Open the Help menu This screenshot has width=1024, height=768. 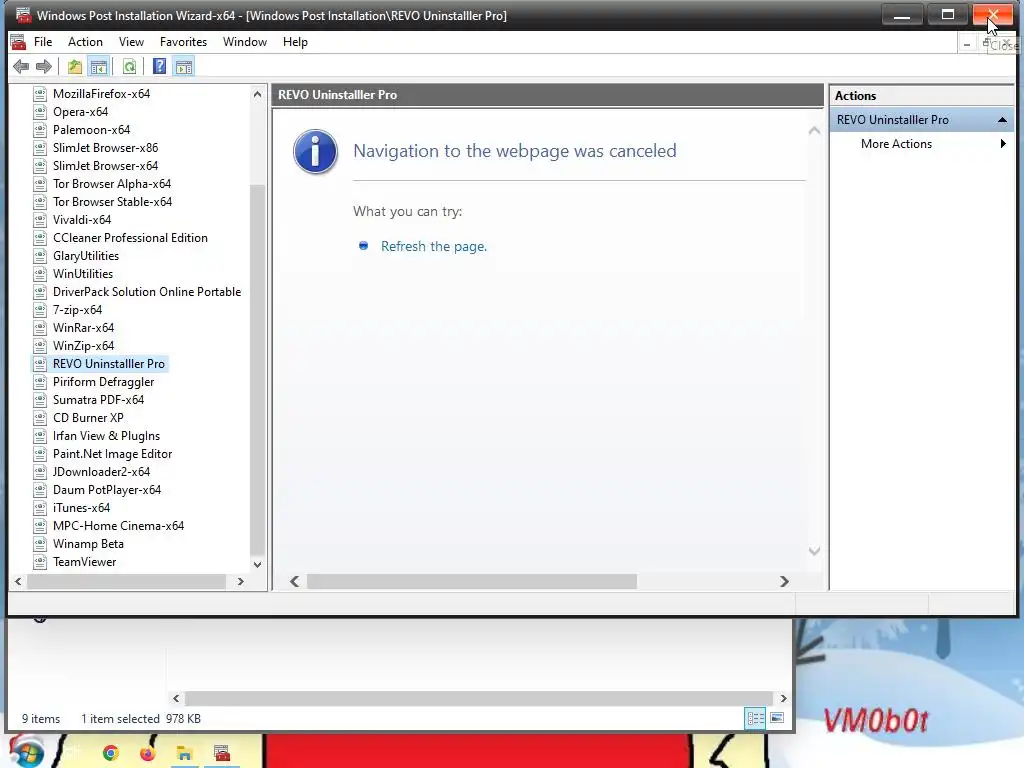tap(295, 42)
